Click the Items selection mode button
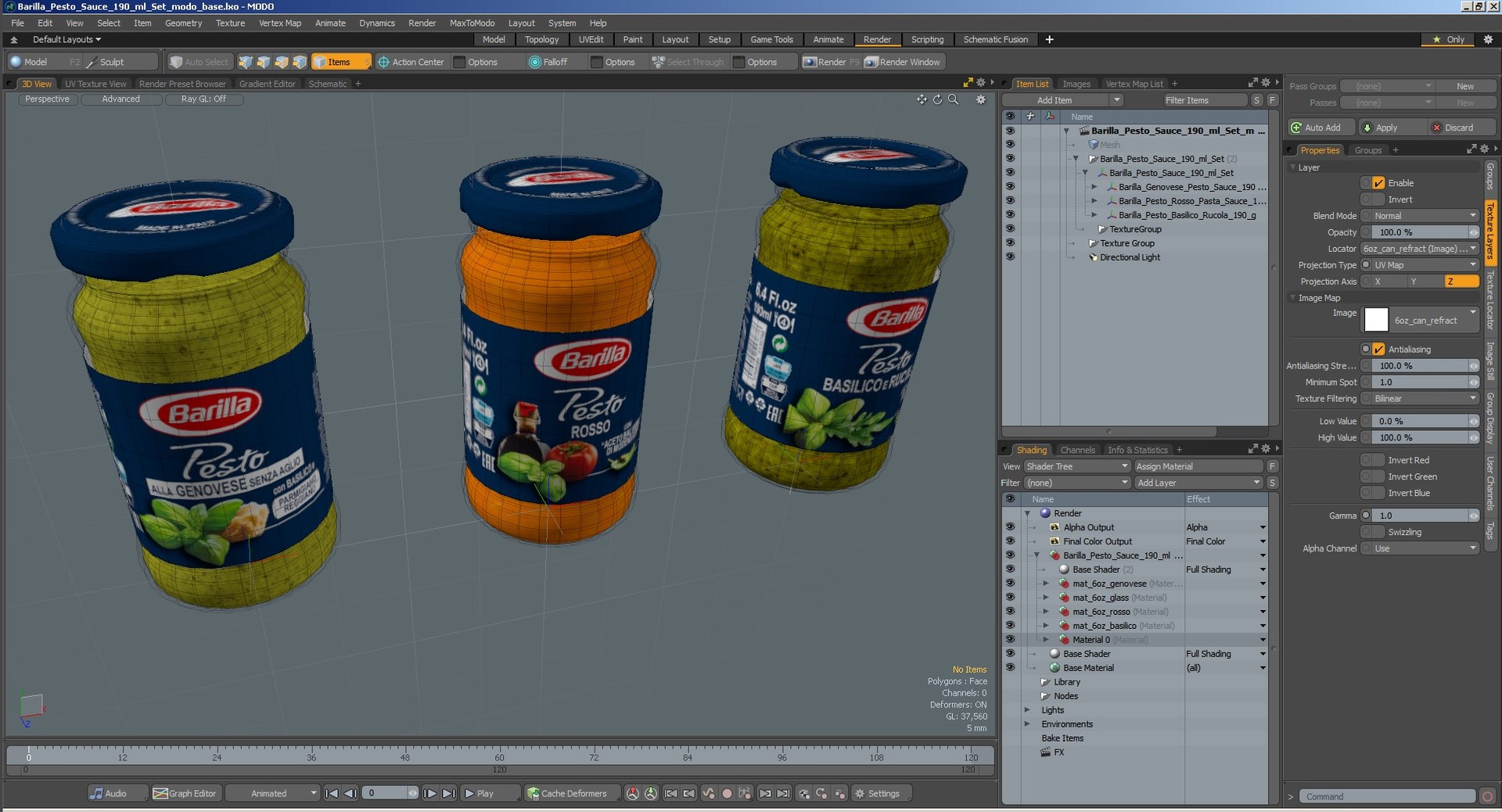 coord(341,62)
